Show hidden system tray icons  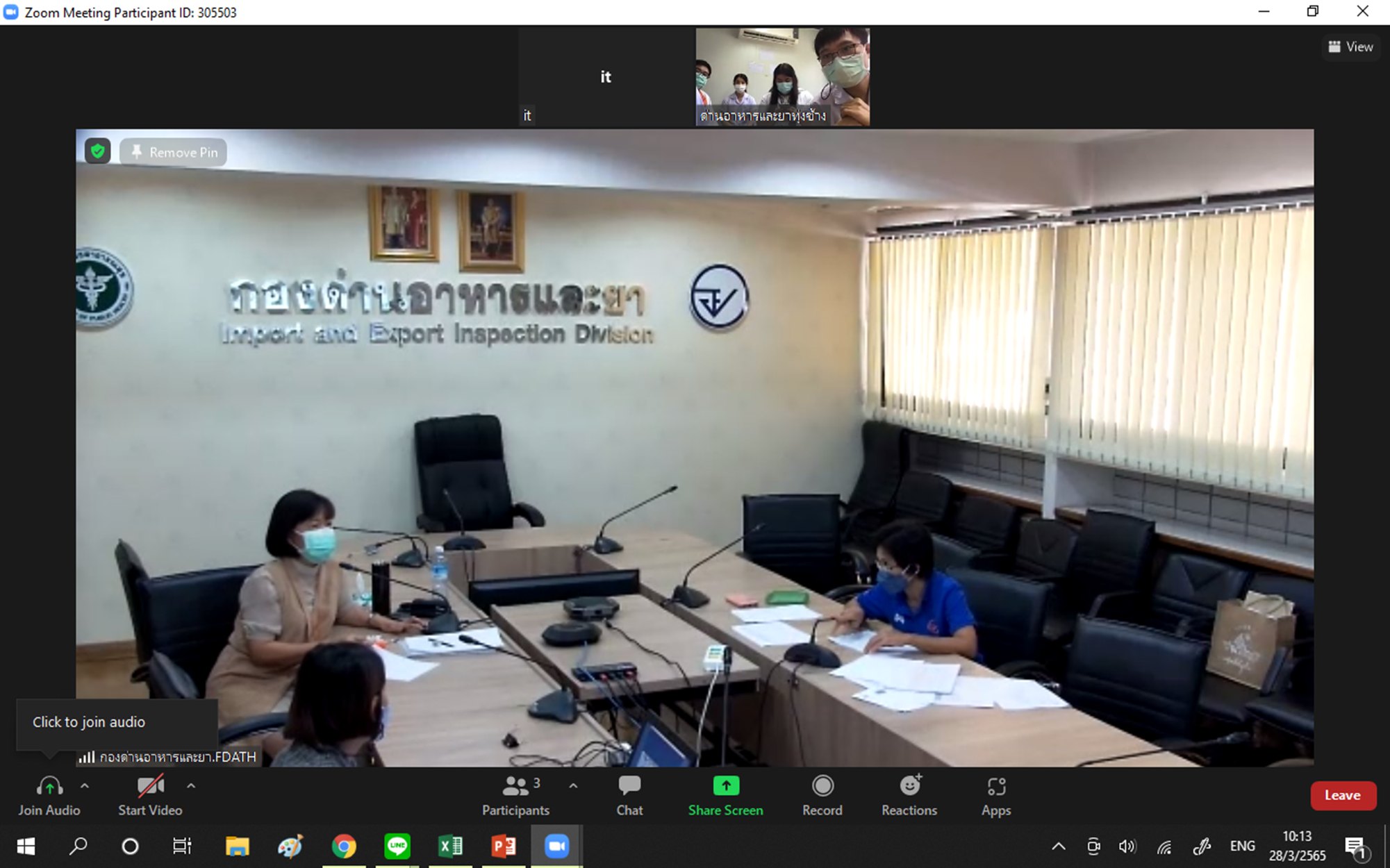1058,846
